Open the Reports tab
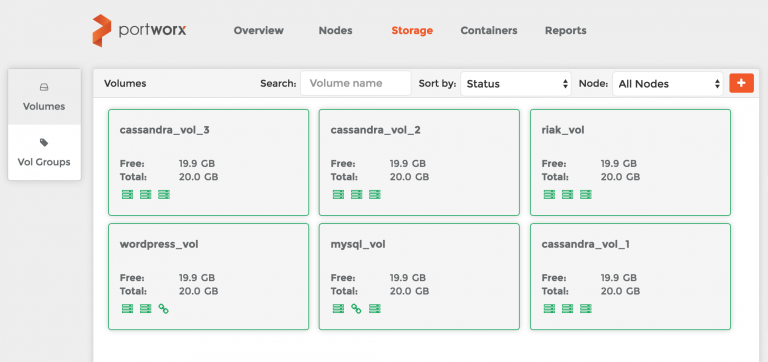The image size is (768, 362). coord(566,30)
